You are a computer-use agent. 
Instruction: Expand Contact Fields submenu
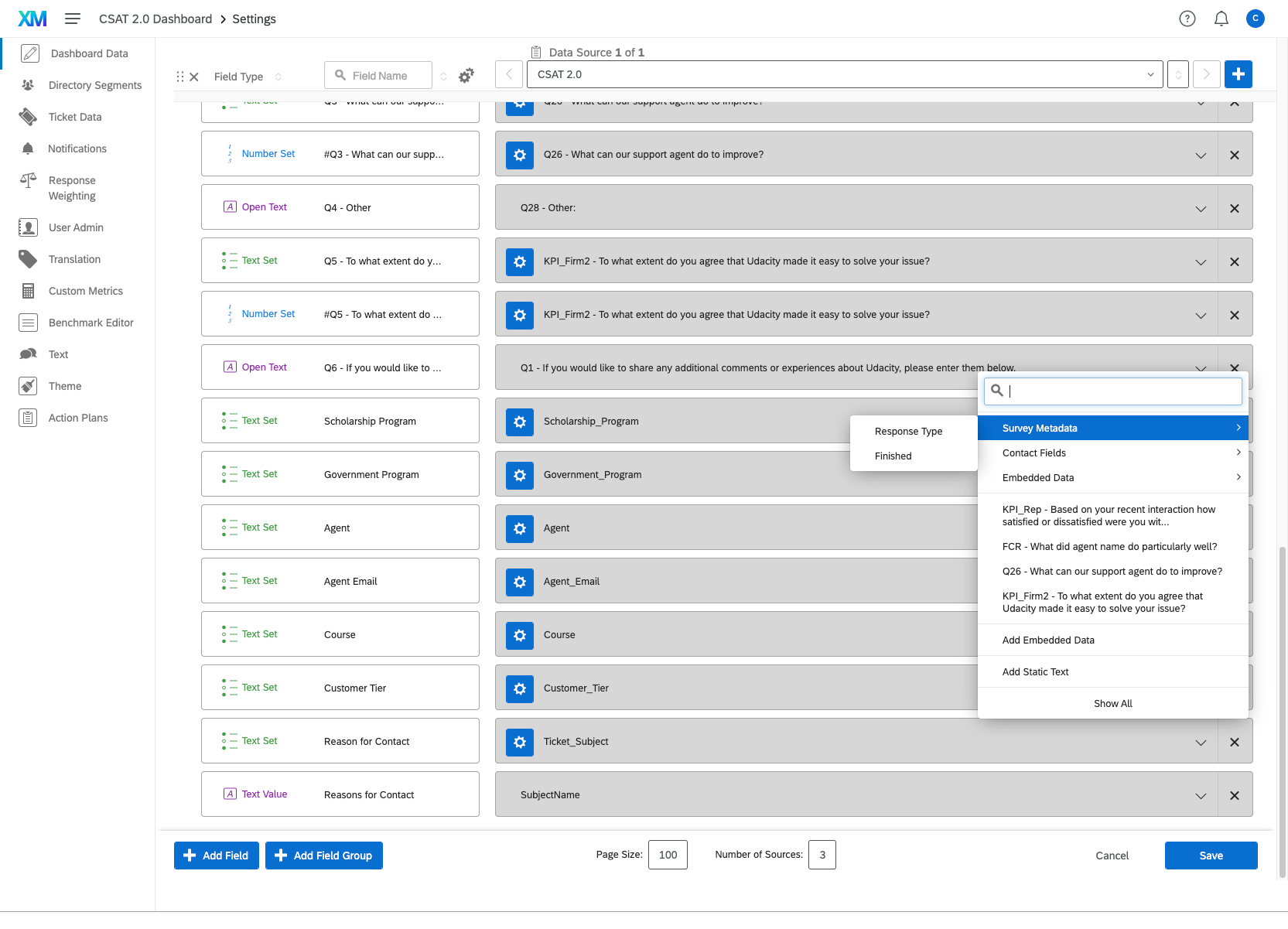pyautogui.click(x=1113, y=453)
